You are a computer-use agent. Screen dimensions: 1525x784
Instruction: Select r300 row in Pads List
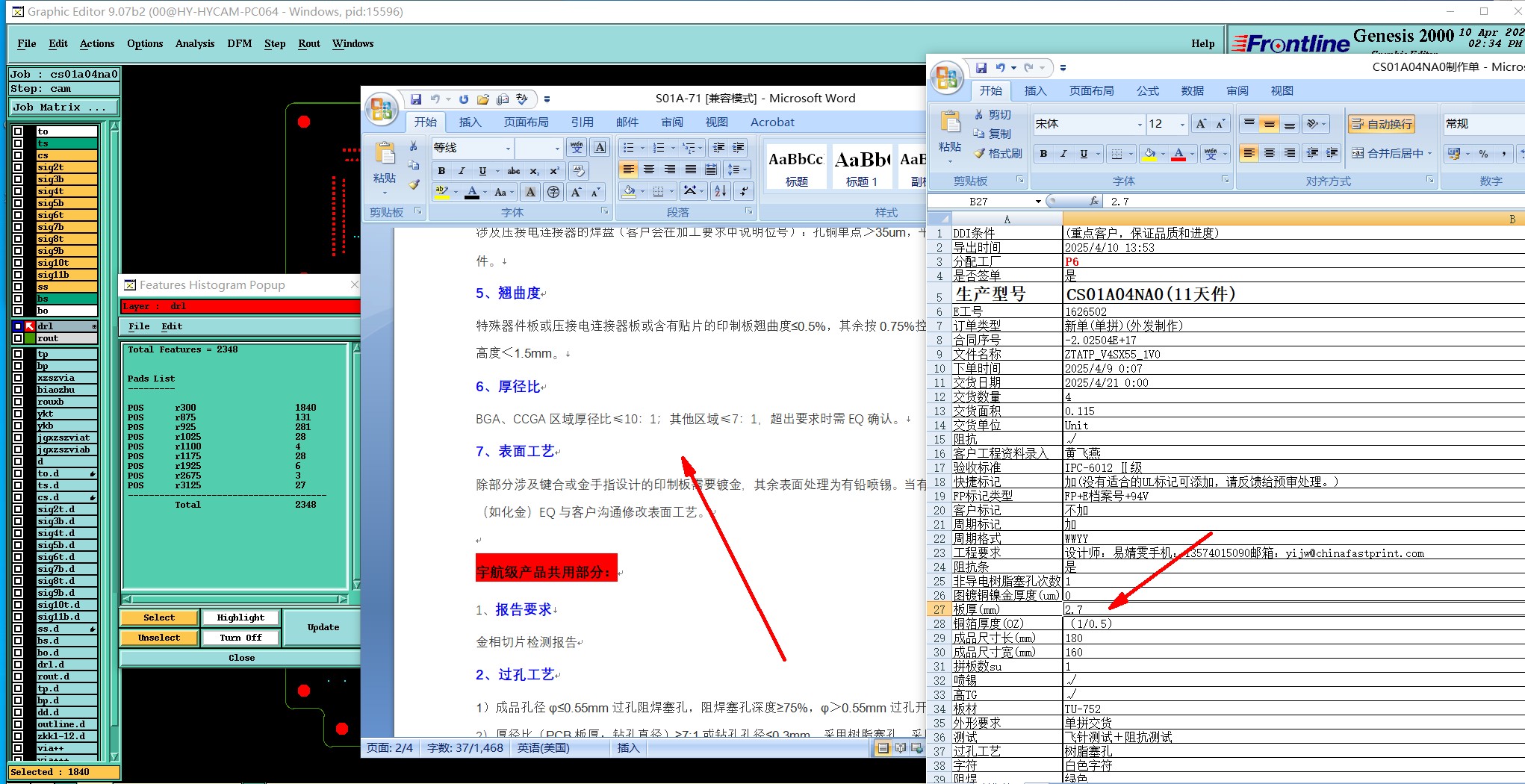point(222,408)
